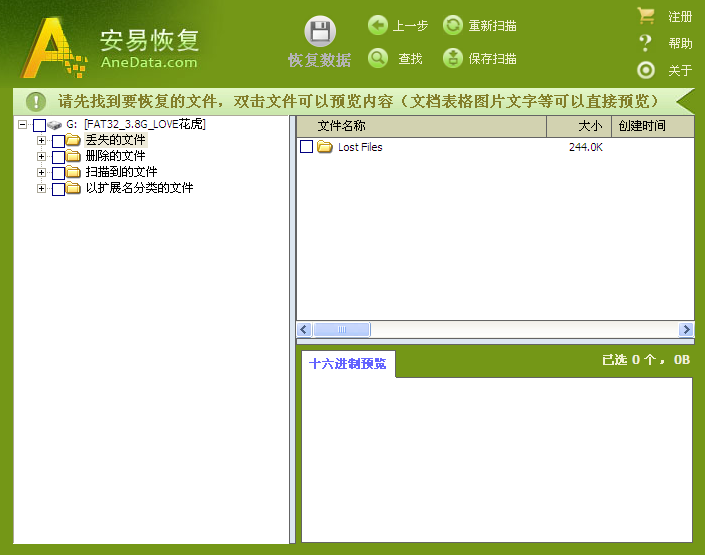This screenshot has height=555, width=705.
Task: Click the Rescan (重新扫描) icon
Action: (453, 25)
